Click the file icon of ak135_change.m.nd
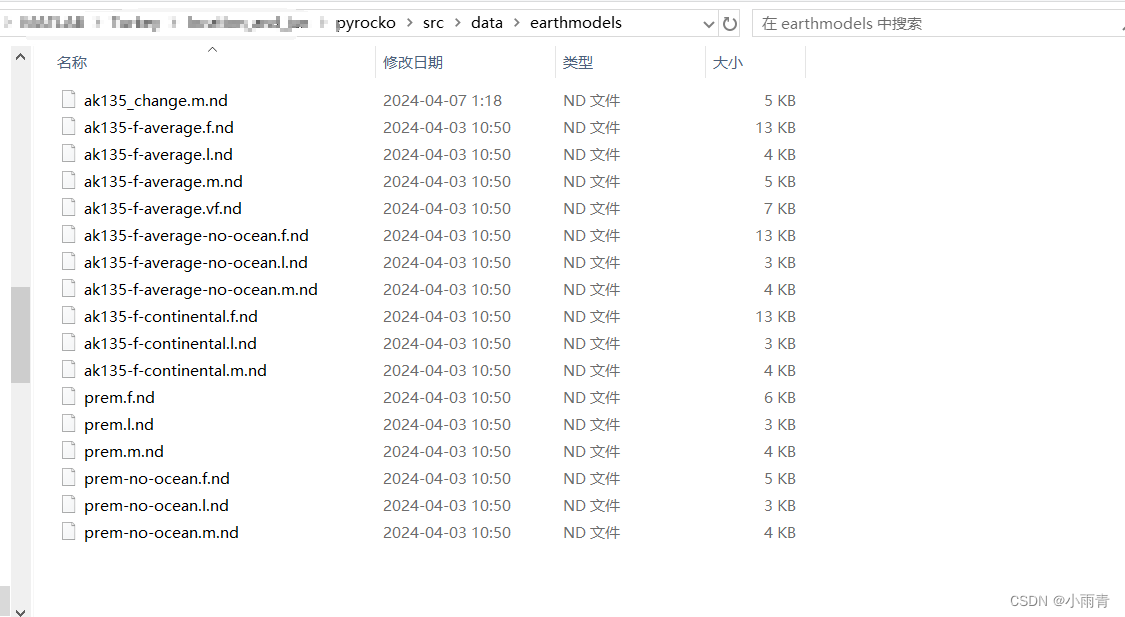The width and height of the screenshot is (1125, 617). tap(68, 100)
